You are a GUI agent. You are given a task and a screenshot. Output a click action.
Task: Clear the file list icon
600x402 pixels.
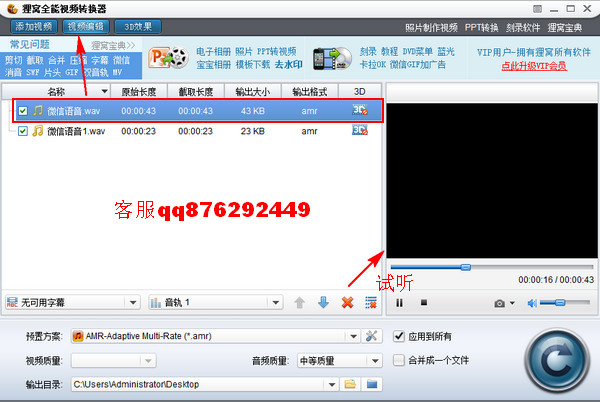coord(371,303)
